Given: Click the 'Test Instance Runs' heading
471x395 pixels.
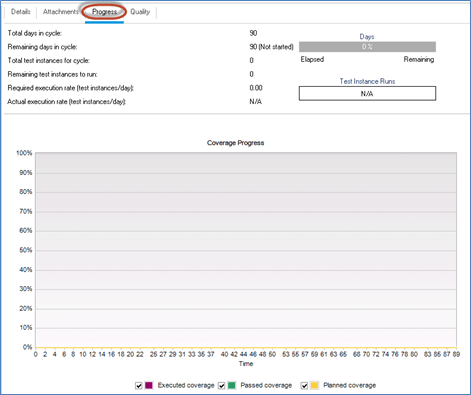Looking at the screenshot, I should pos(367,81).
